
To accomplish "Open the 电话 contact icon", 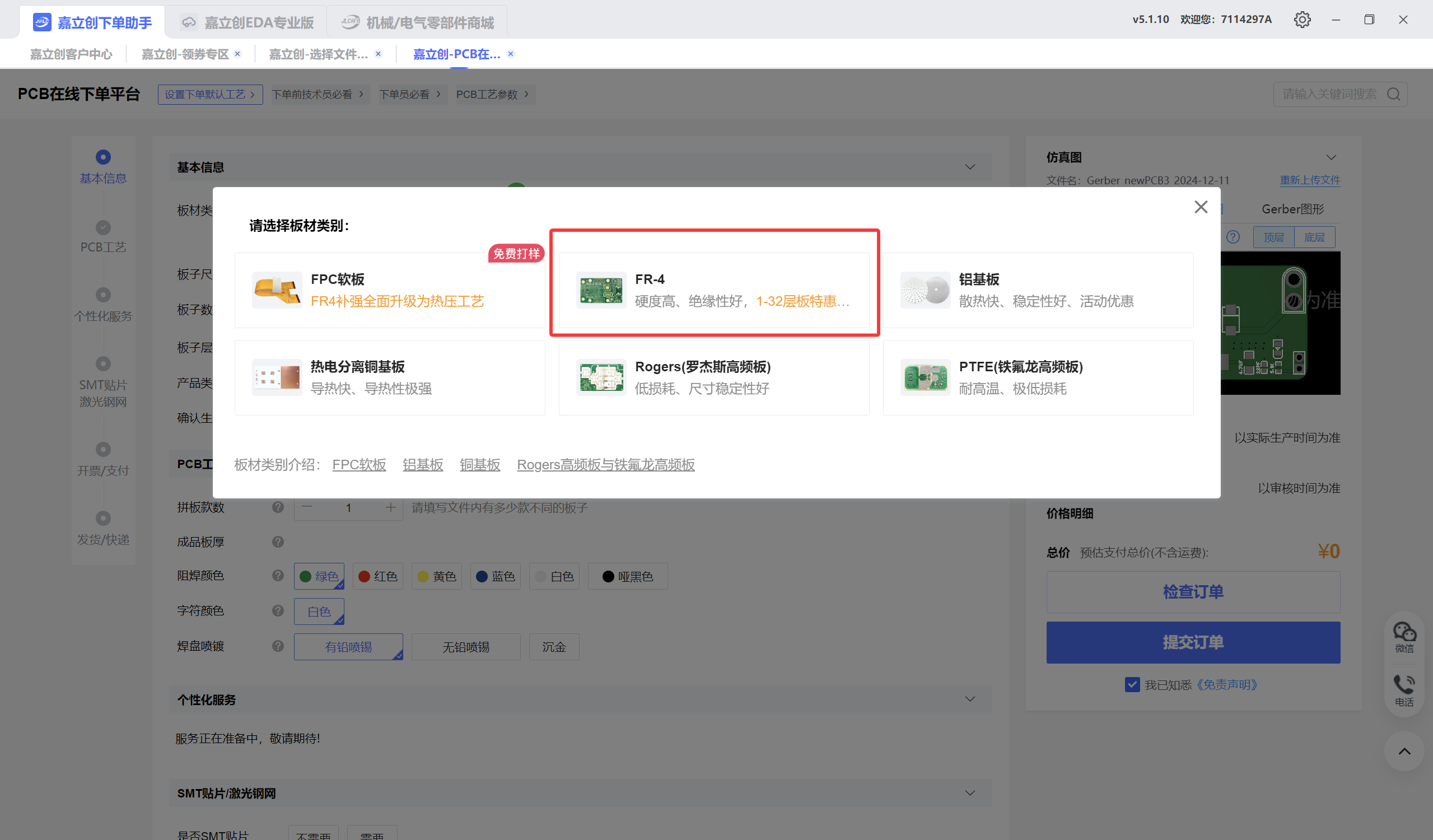I will pos(1404,690).
